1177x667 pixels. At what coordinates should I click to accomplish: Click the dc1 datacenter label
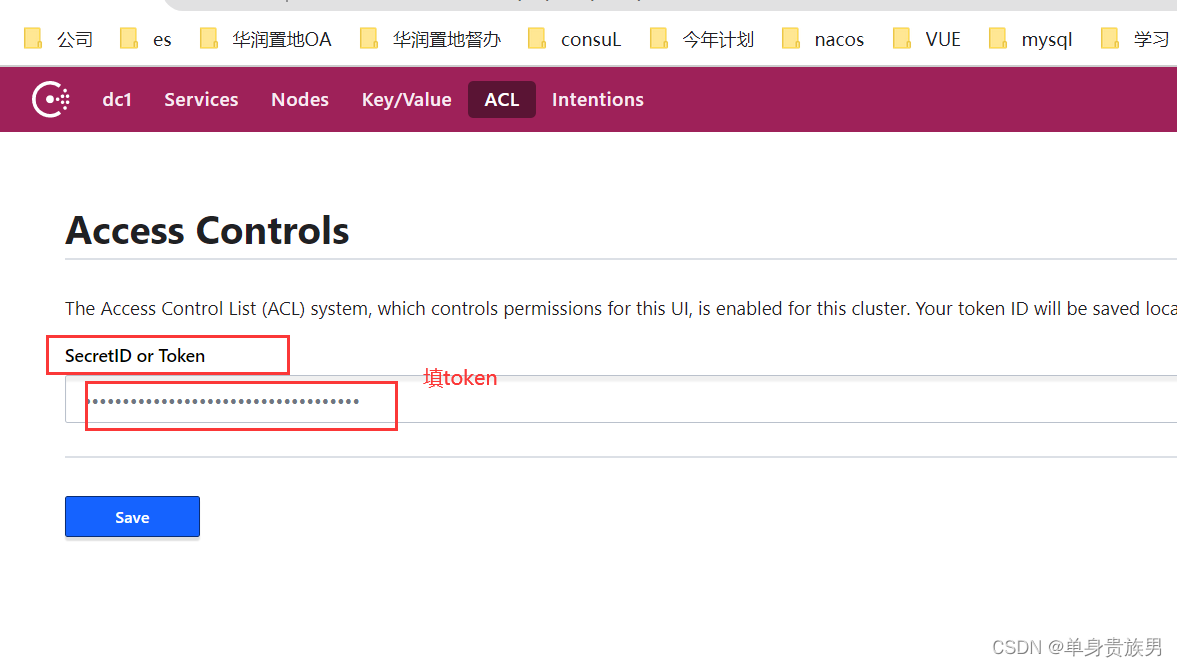coord(117,99)
